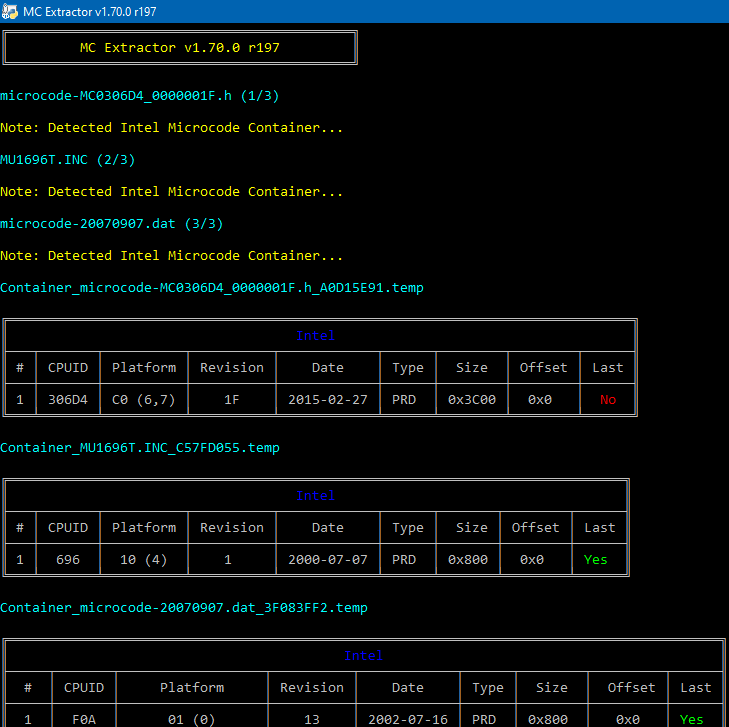Click 'Container_microcode-20070907.dat_3F083FF2.temp'

click(x=184, y=608)
